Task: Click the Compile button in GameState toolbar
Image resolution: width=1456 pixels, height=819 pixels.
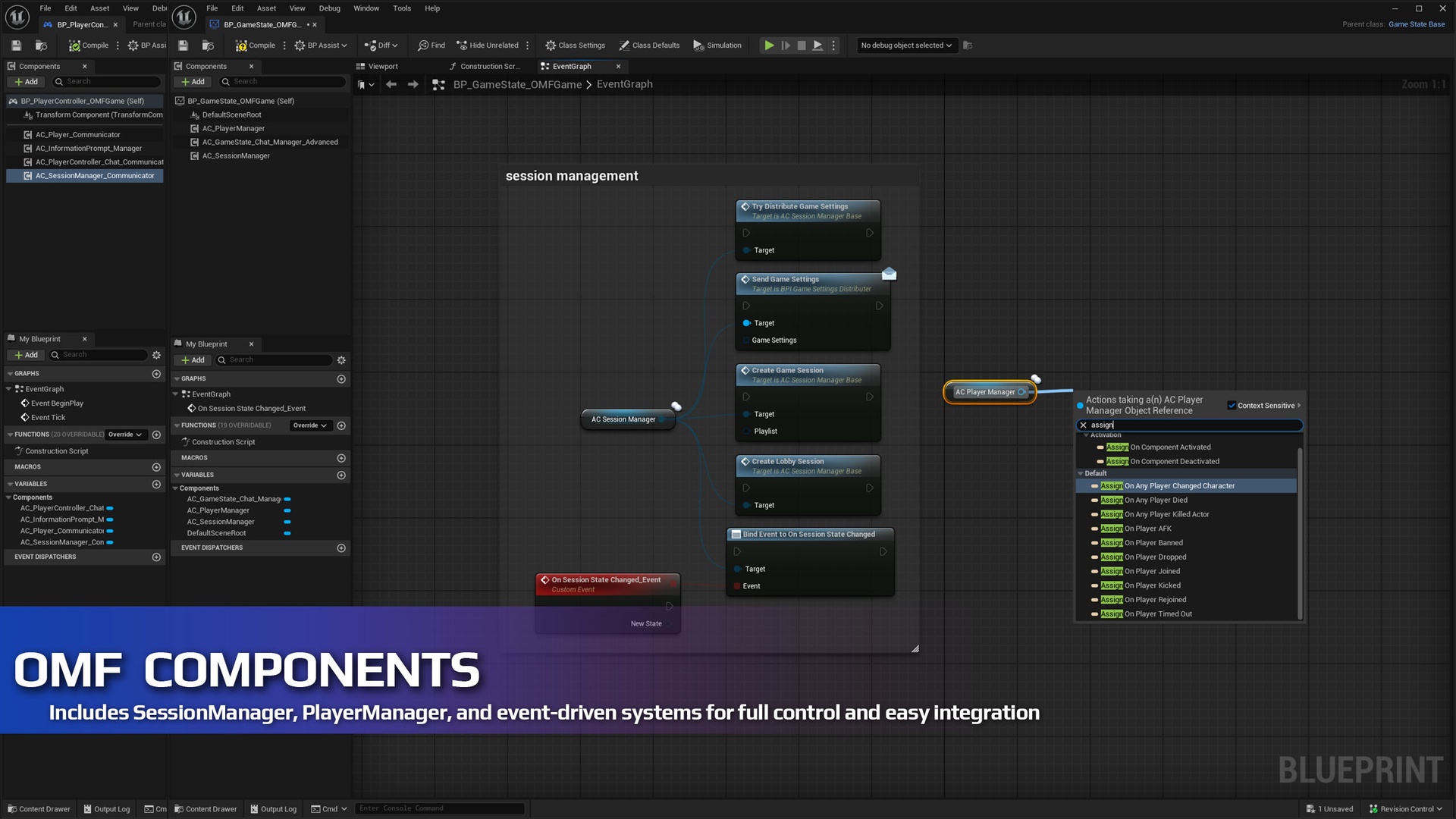Action: [x=256, y=45]
